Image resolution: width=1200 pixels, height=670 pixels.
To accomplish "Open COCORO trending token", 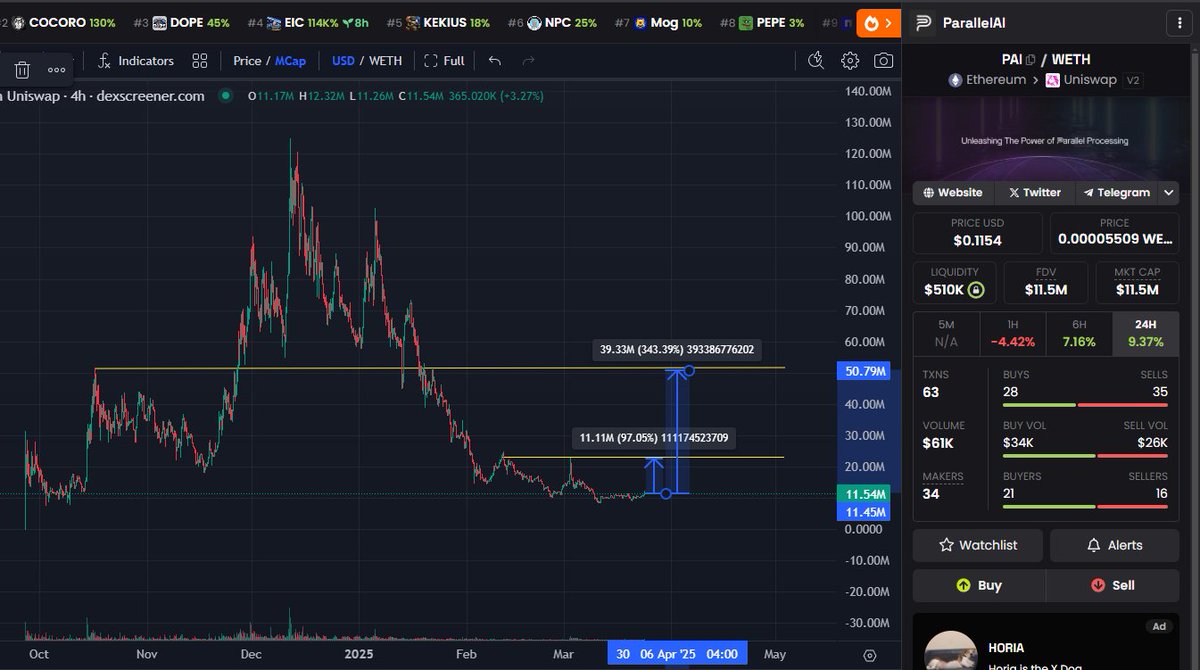I will pyautogui.click(x=63, y=22).
